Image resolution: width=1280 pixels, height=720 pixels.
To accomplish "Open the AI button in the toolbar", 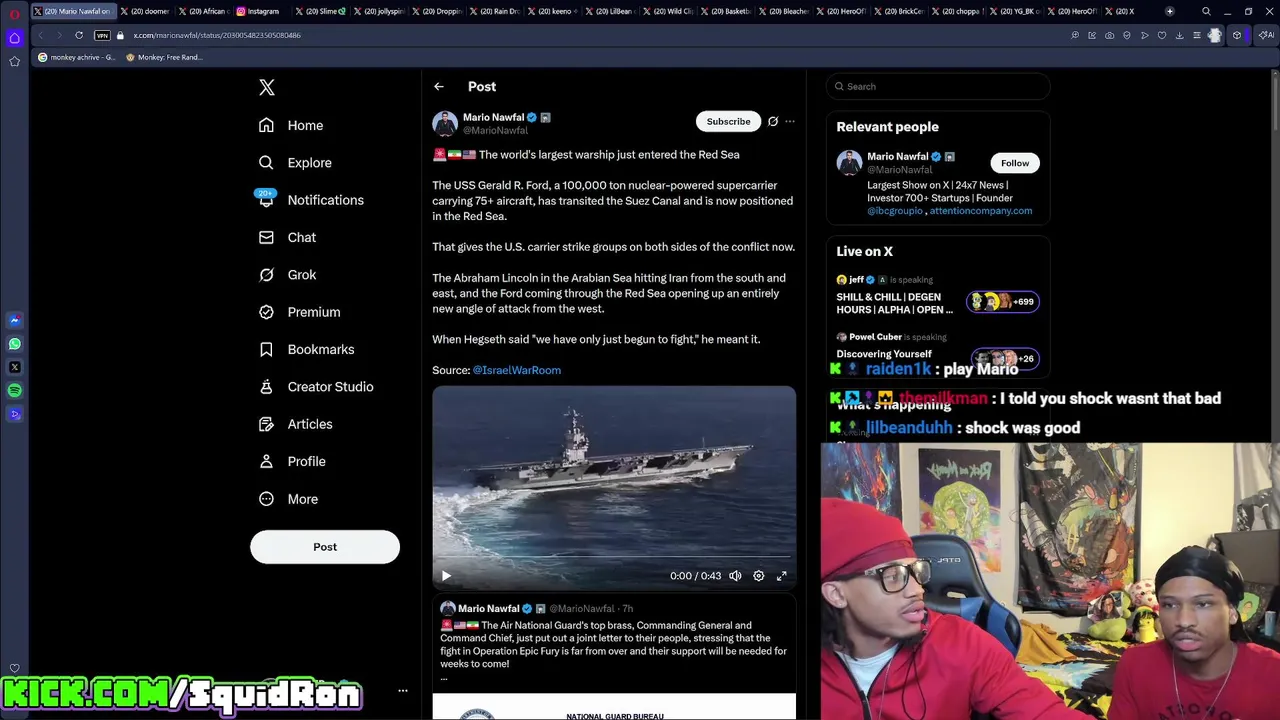I will [1266, 35].
